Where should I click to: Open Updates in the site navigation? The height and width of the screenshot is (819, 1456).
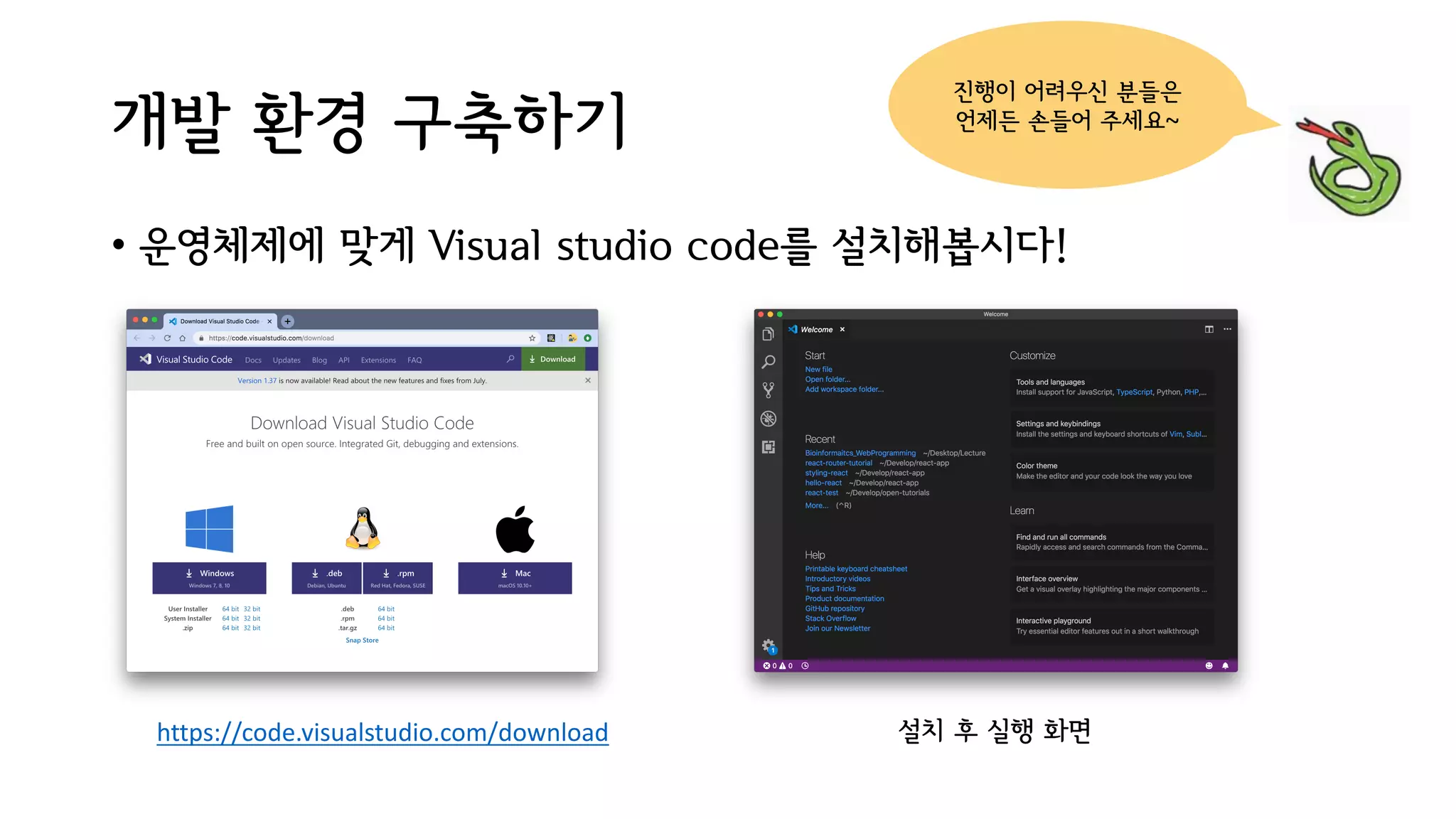(x=287, y=360)
